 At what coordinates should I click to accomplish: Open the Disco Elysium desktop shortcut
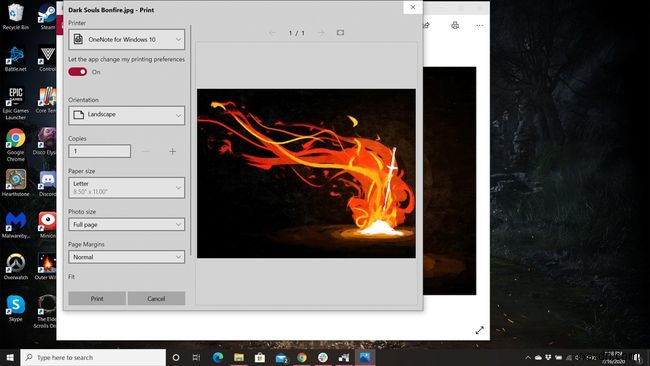46,141
